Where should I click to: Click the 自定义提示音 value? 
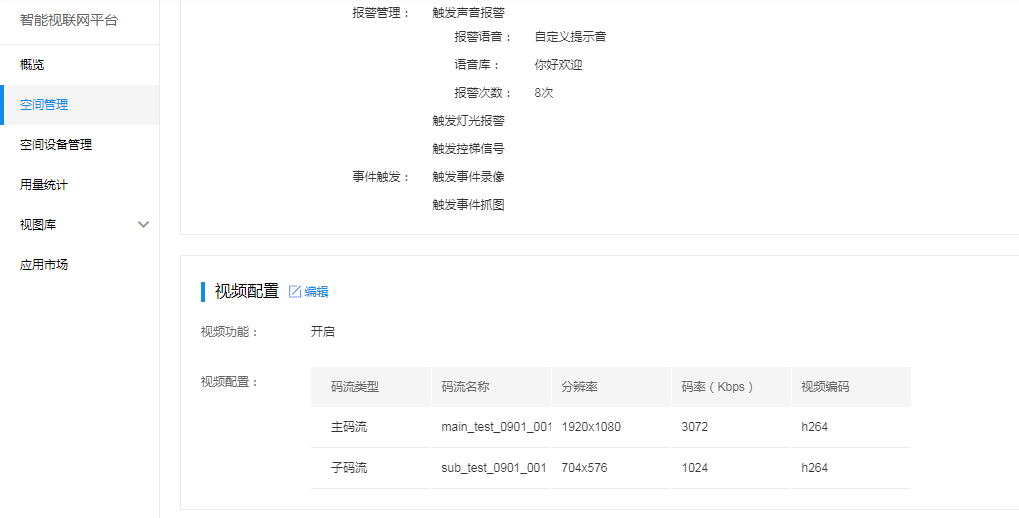coord(571,37)
